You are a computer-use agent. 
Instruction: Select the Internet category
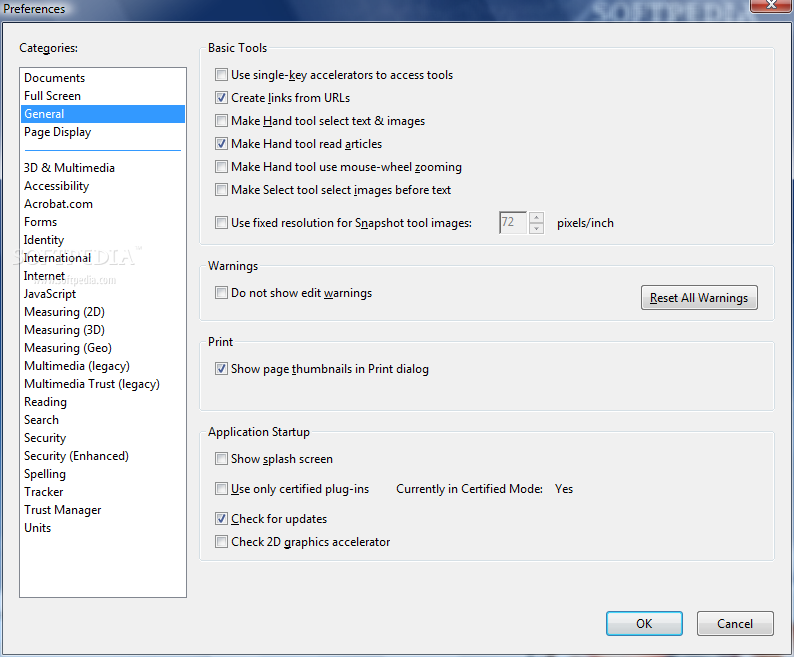pos(103,276)
